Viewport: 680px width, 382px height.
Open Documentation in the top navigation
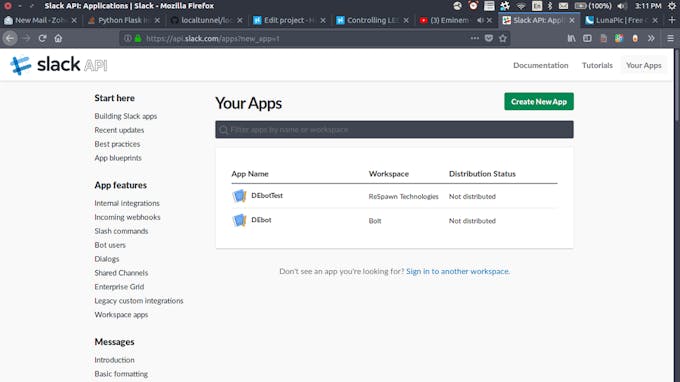click(x=540, y=65)
